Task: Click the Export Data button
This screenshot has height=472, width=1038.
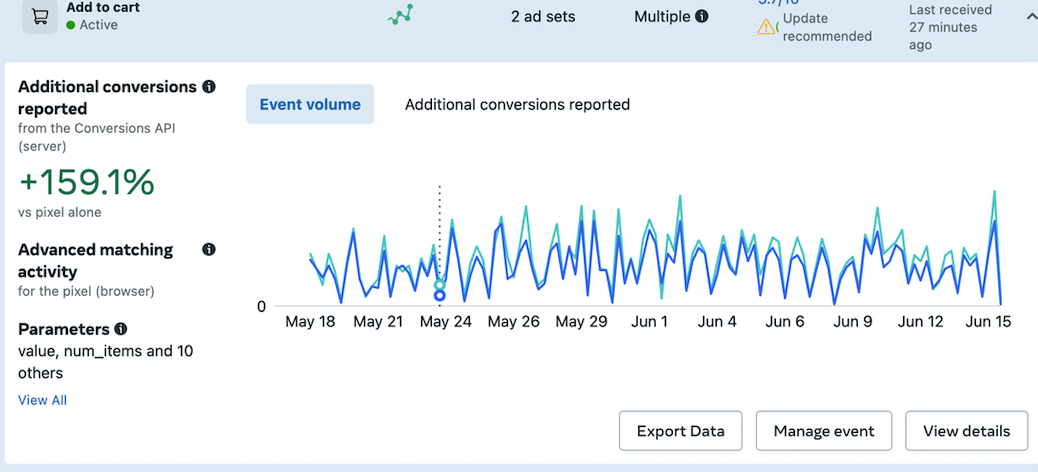Action: [681, 431]
